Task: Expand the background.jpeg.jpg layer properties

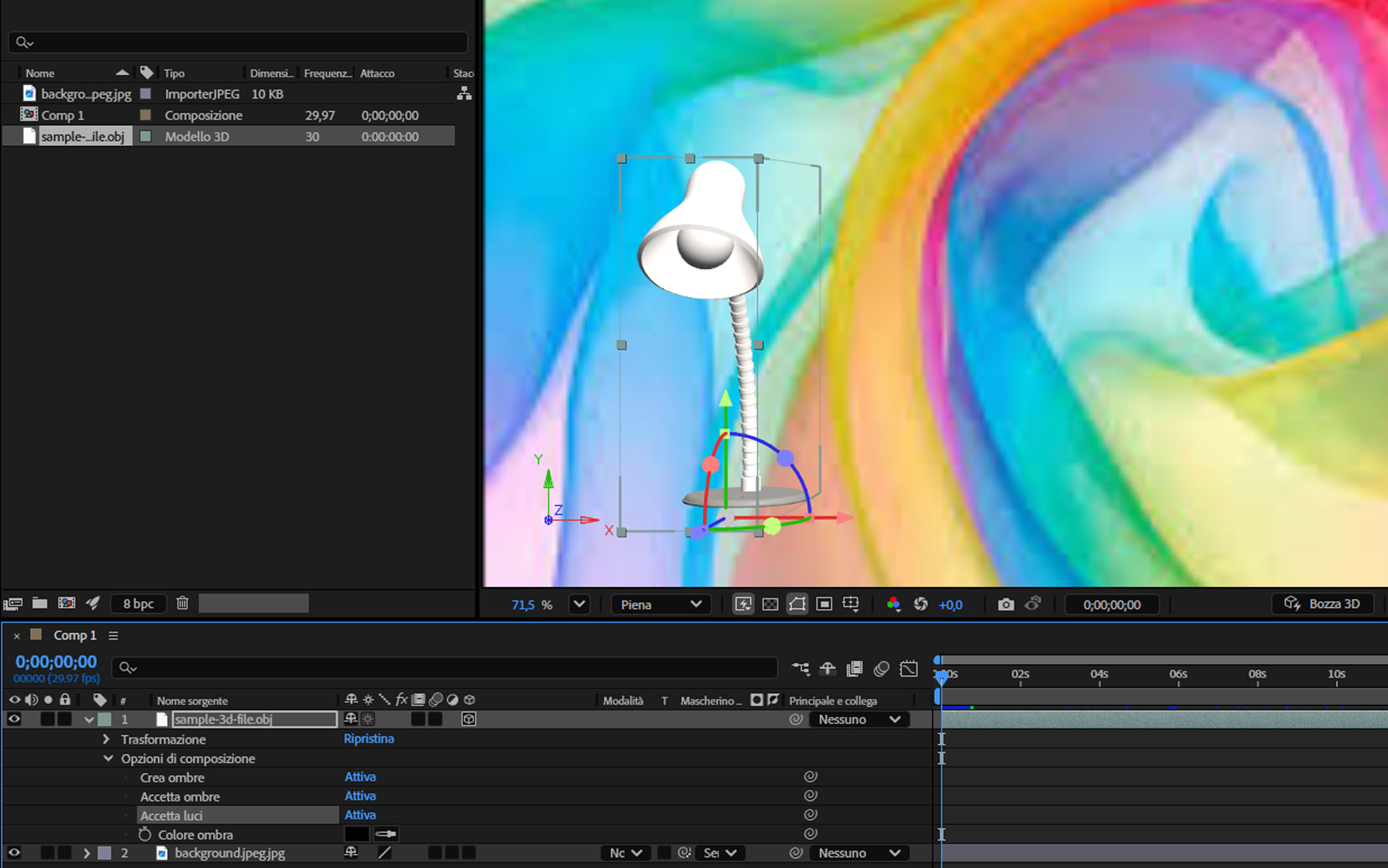Action: pos(87,853)
